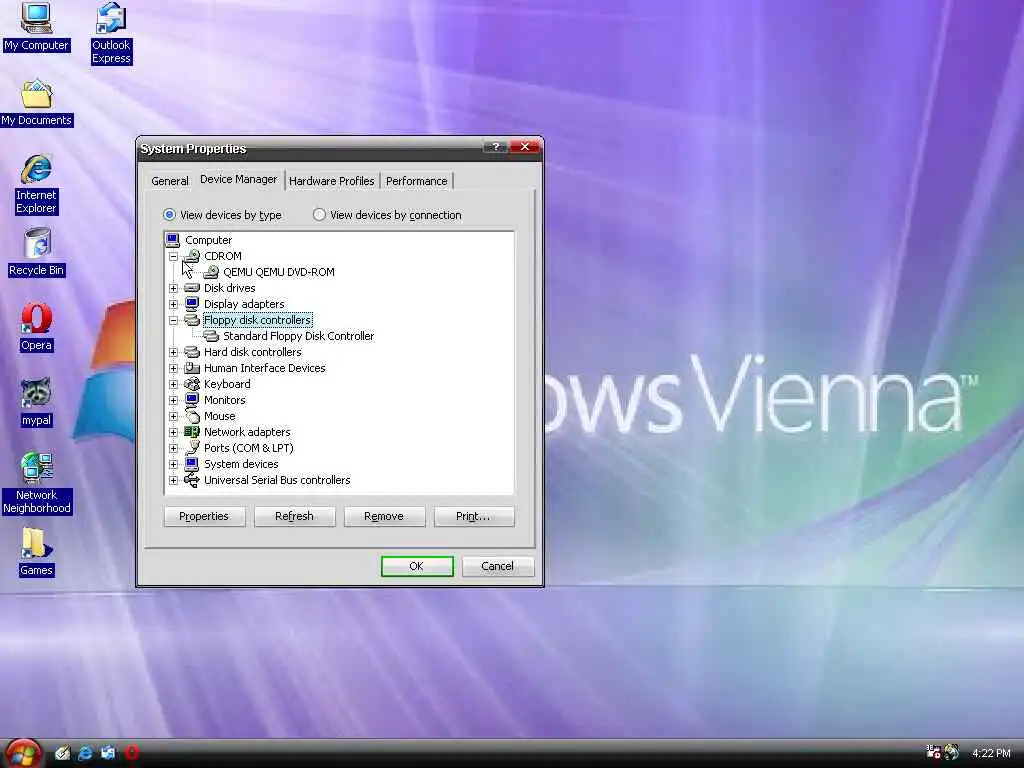Click the Mouse category icon
This screenshot has height=768, width=1024.
click(x=191, y=416)
